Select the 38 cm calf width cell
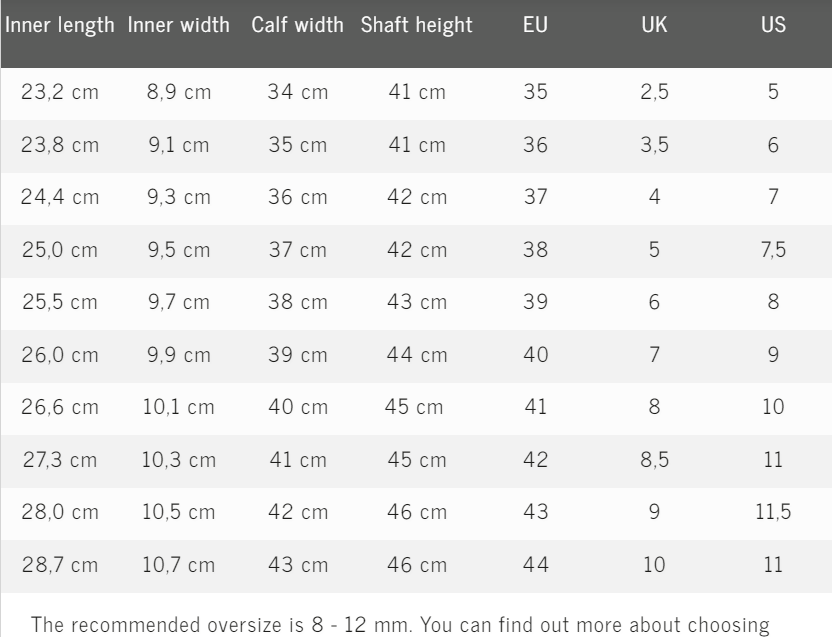The width and height of the screenshot is (832, 637). click(x=298, y=302)
